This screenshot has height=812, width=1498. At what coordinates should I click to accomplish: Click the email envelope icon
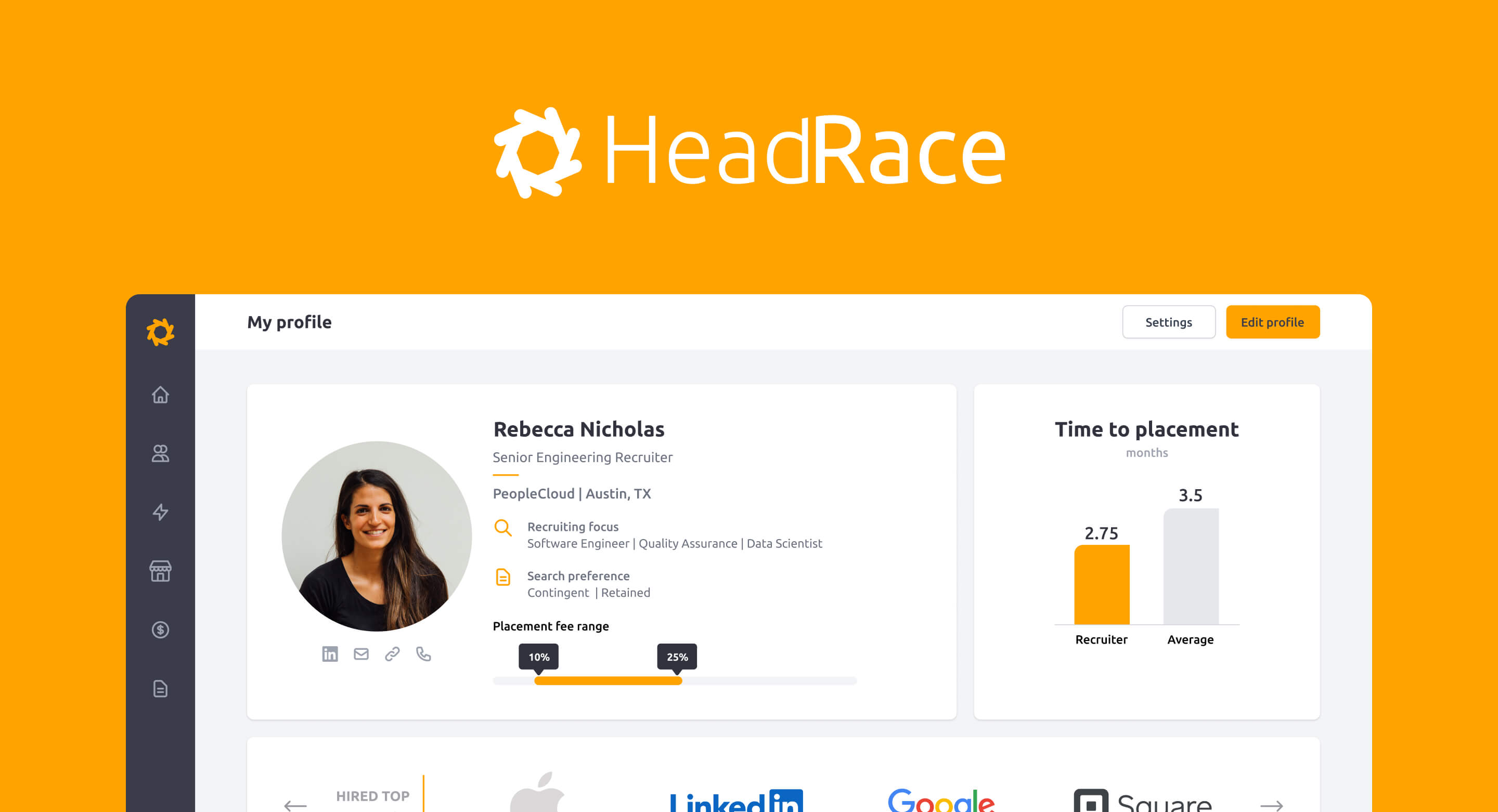361,654
